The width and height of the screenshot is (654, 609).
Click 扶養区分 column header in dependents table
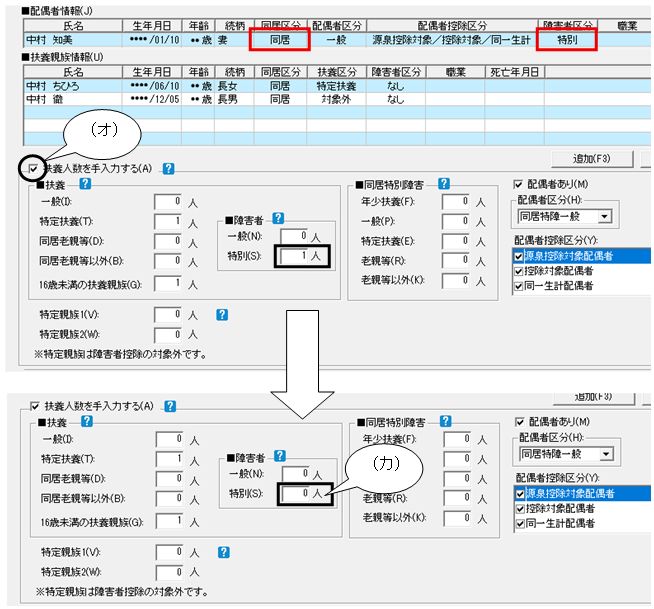tap(337, 72)
